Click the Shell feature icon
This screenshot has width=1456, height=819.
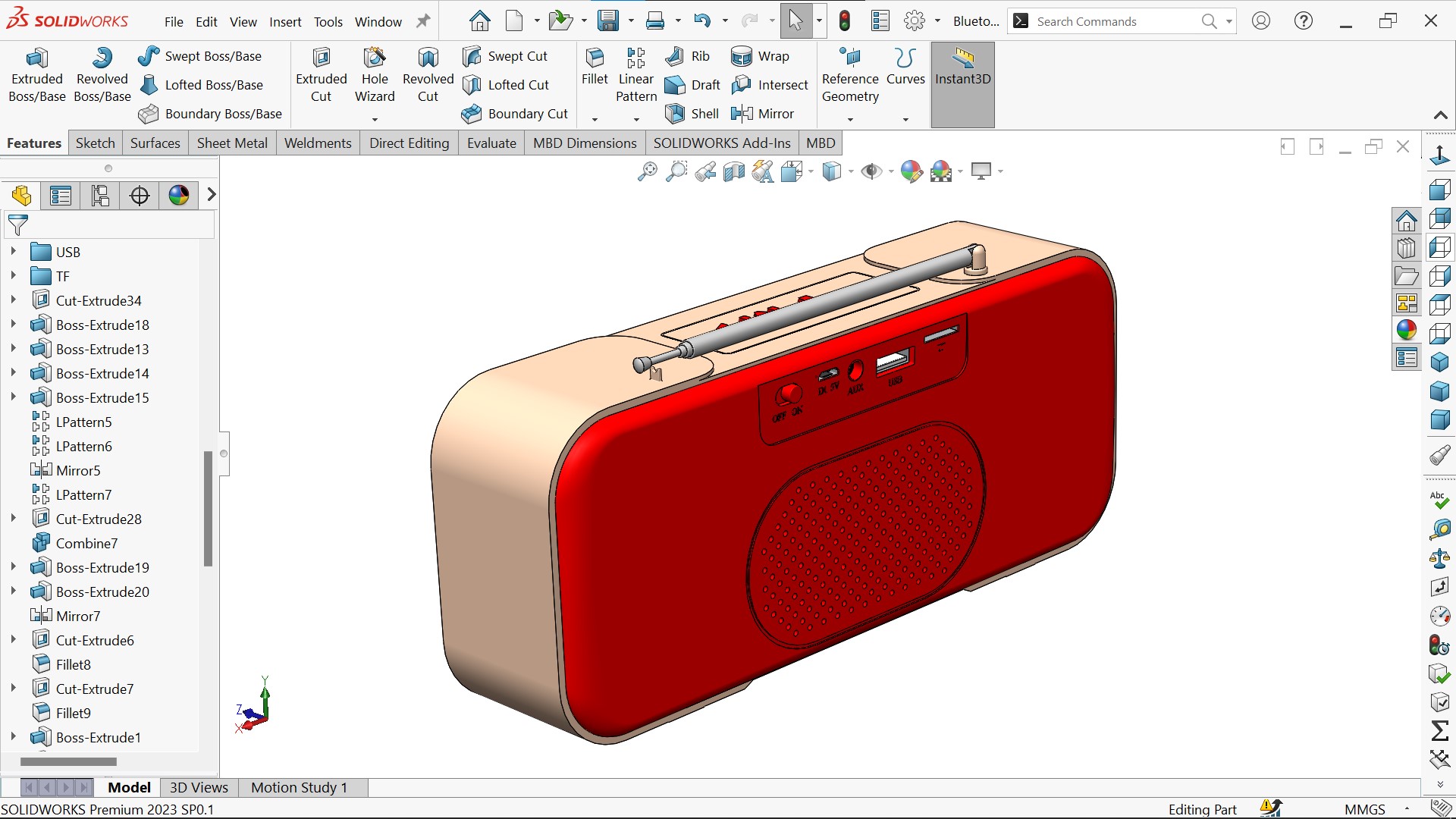click(675, 114)
